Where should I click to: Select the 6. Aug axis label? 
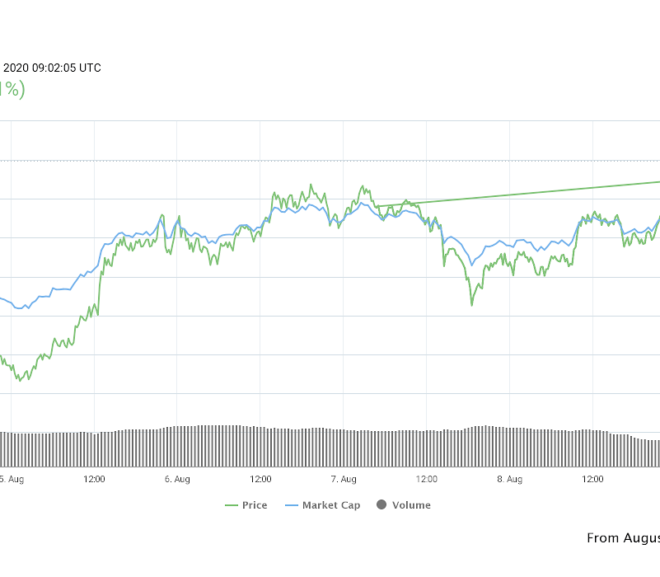pos(177,479)
